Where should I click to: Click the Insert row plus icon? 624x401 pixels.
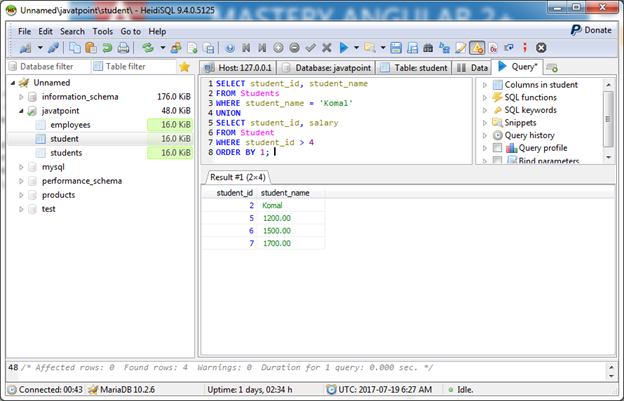[x=278, y=48]
